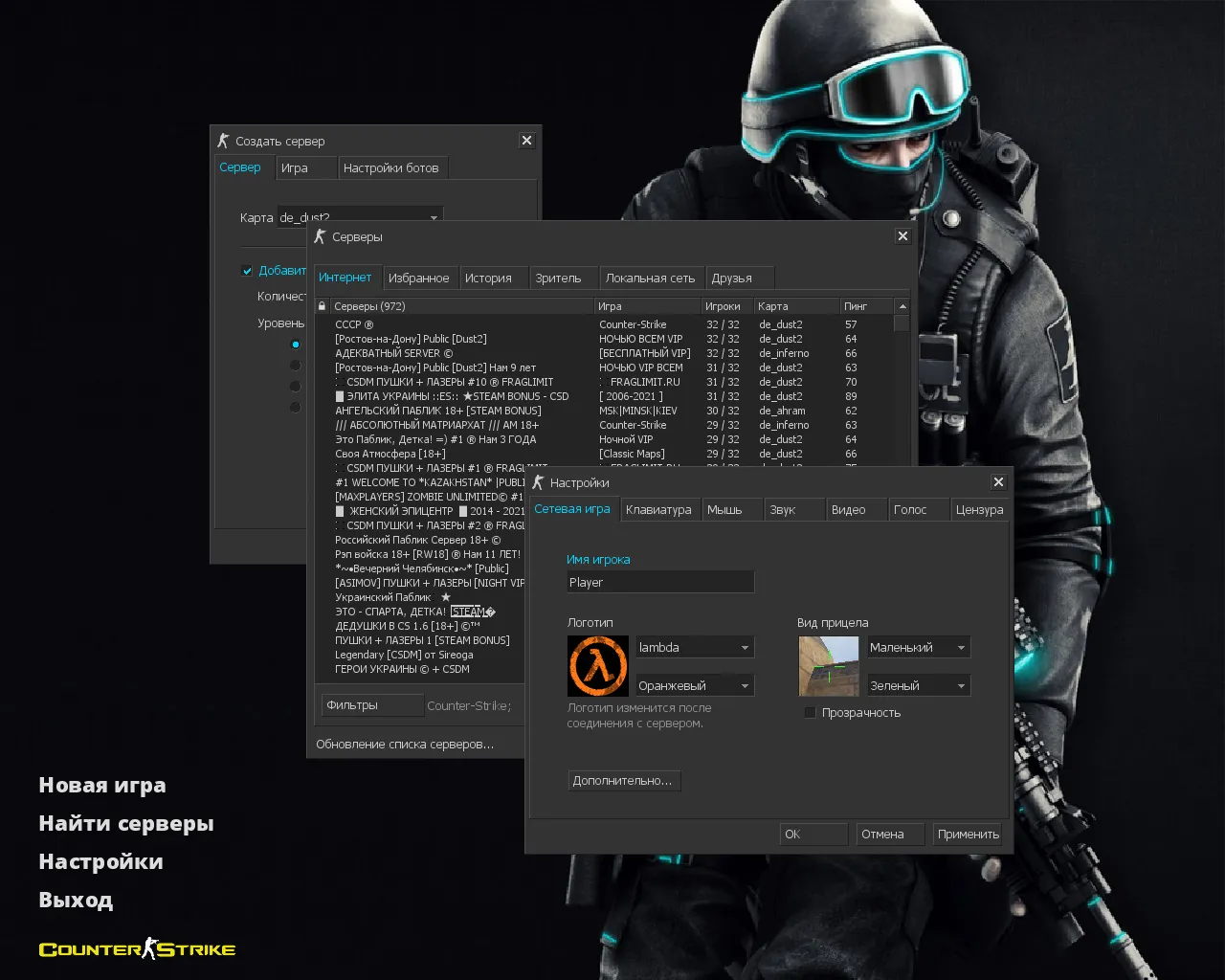Click the padlock icon in the server list header
Image resolution: width=1225 pixels, height=980 pixels.
322,305
